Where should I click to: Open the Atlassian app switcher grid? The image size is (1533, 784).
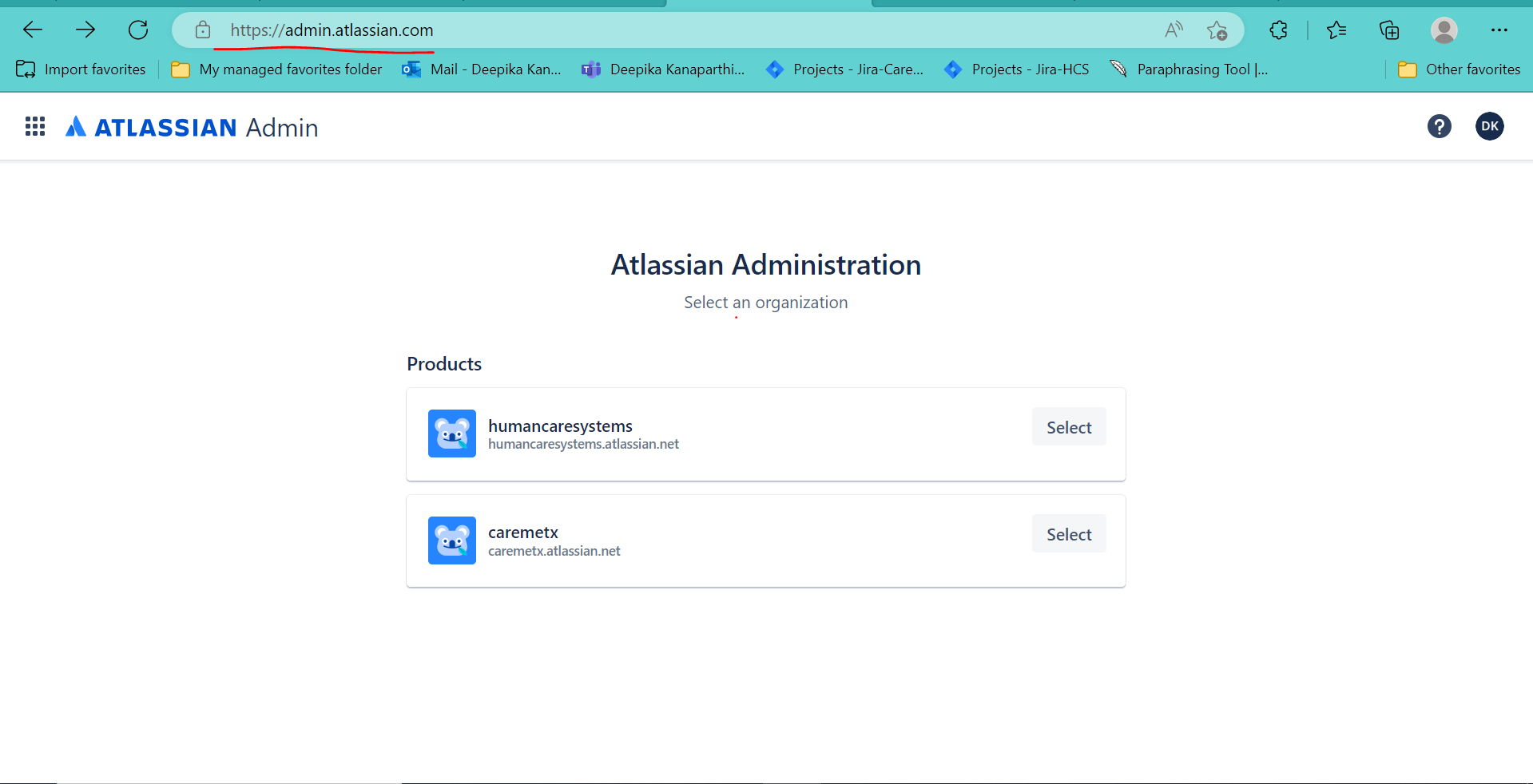[34, 126]
